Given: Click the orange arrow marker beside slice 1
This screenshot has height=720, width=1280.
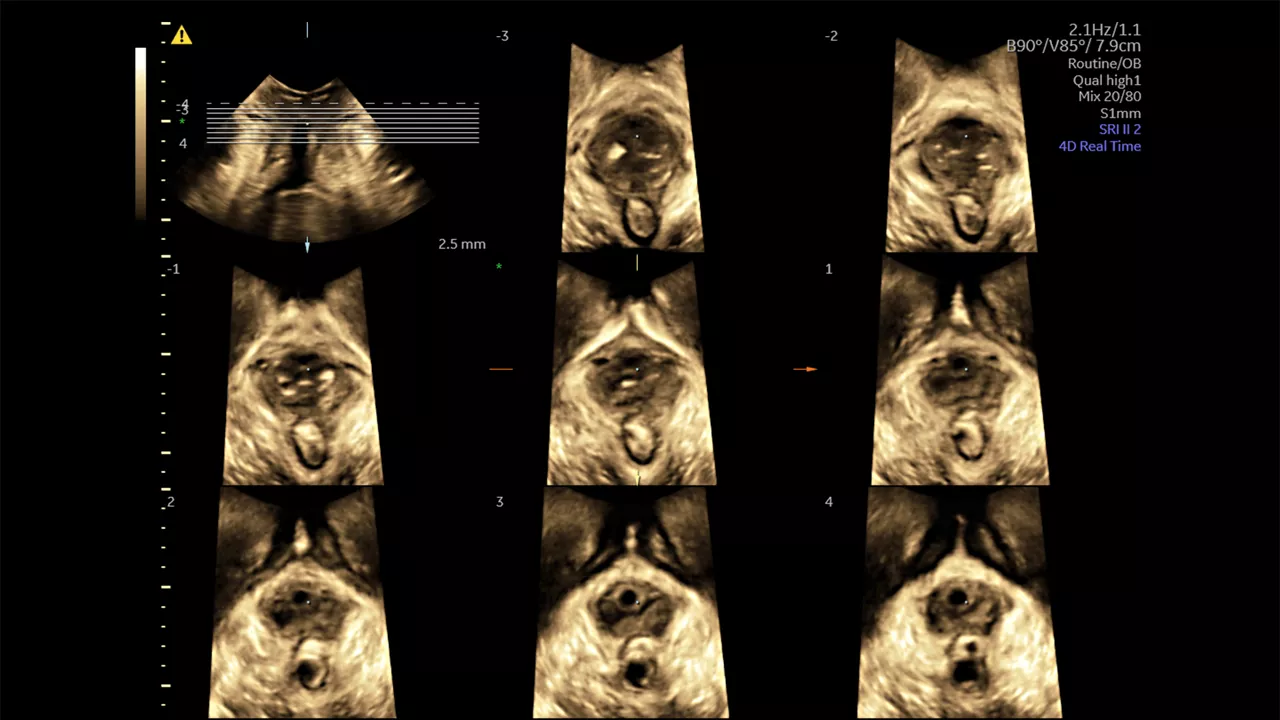Looking at the screenshot, I should click(x=805, y=369).
